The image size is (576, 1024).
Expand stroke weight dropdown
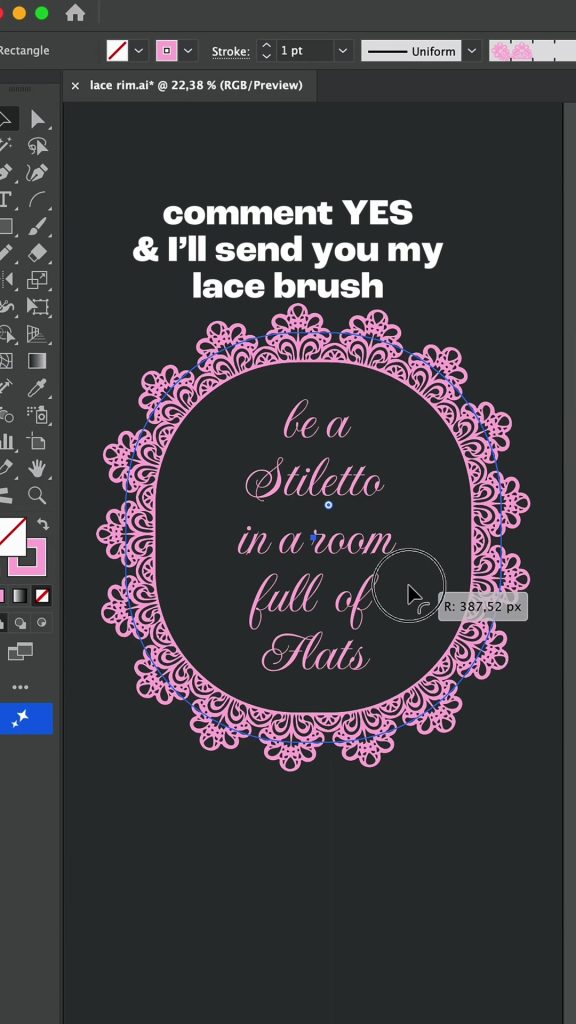click(x=343, y=50)
